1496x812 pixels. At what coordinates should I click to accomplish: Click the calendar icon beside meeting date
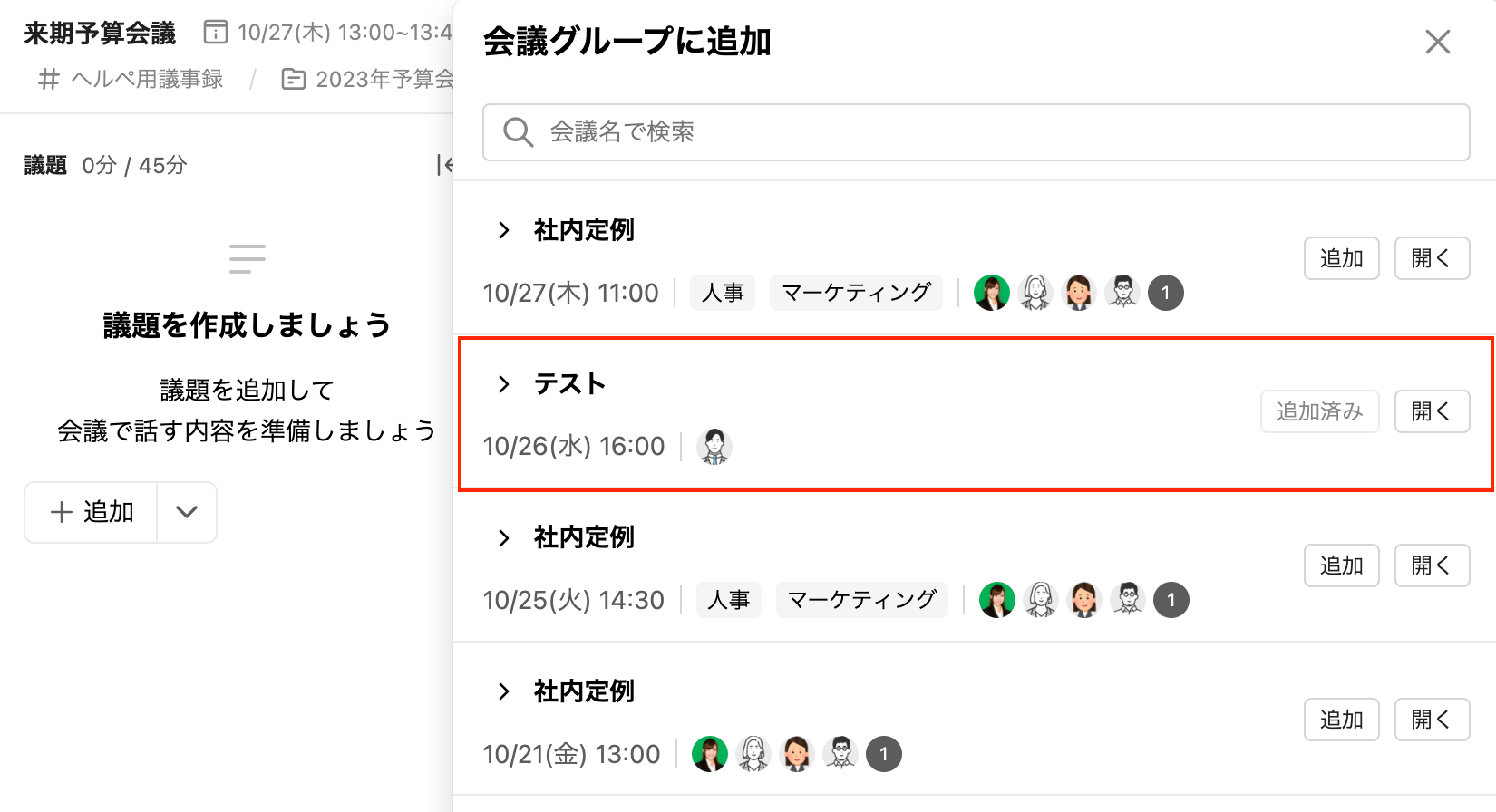tap(216, 33)
